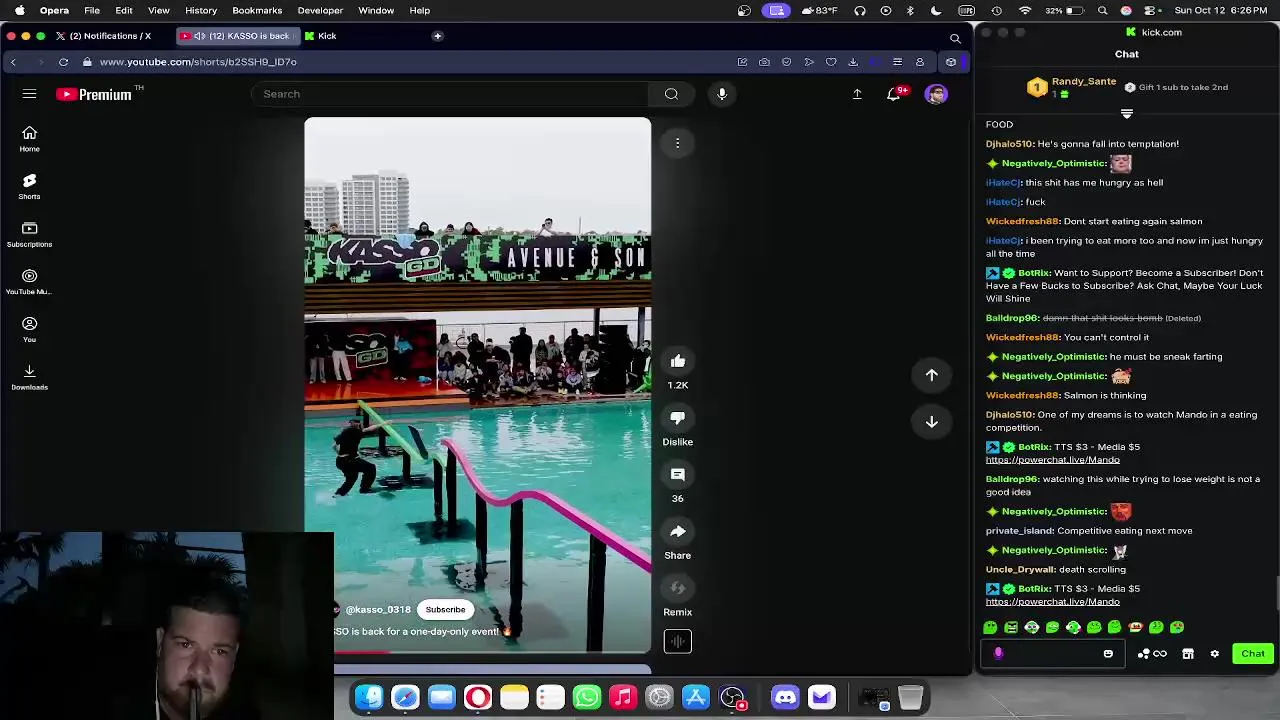Reload the page in Opera

[x=63, y=62]
